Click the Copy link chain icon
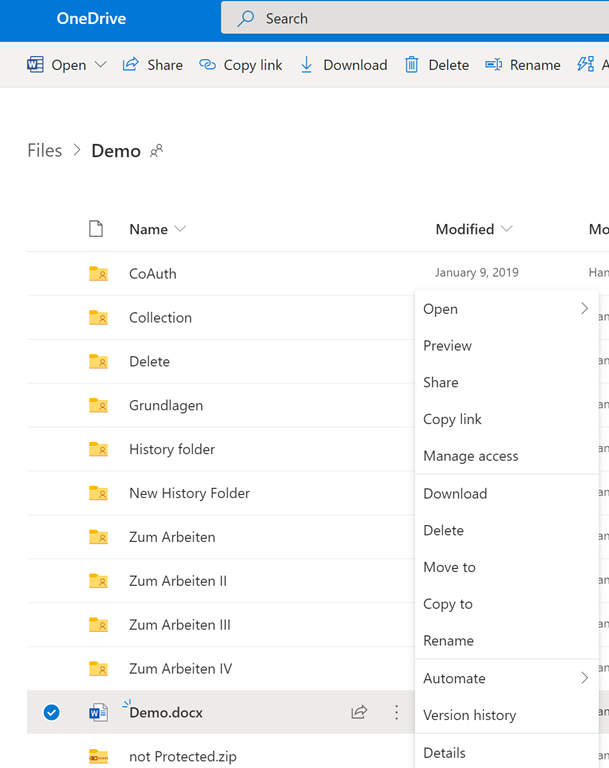 pyautogui.click(x=207, y=65)
